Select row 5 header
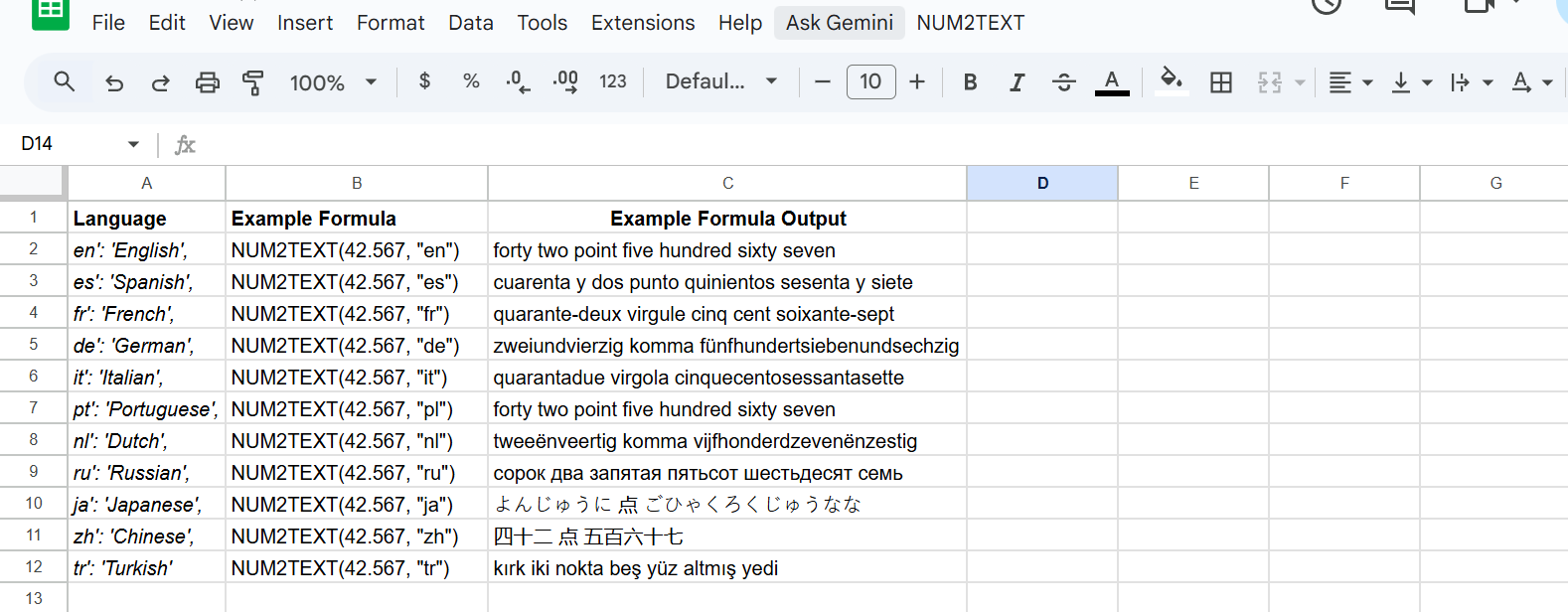This screenshot has height=612, width=1568. [x=33, y=344]
